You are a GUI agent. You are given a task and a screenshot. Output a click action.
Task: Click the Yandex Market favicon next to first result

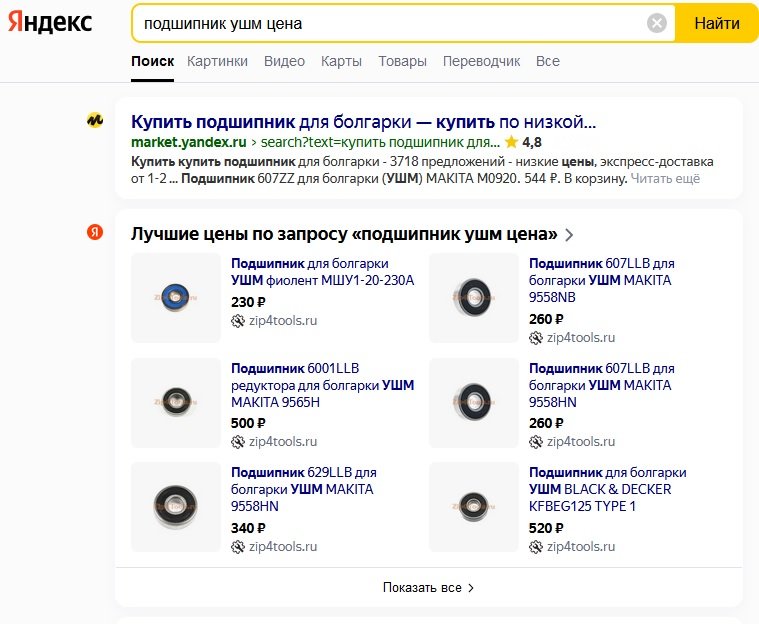point(95,120)
